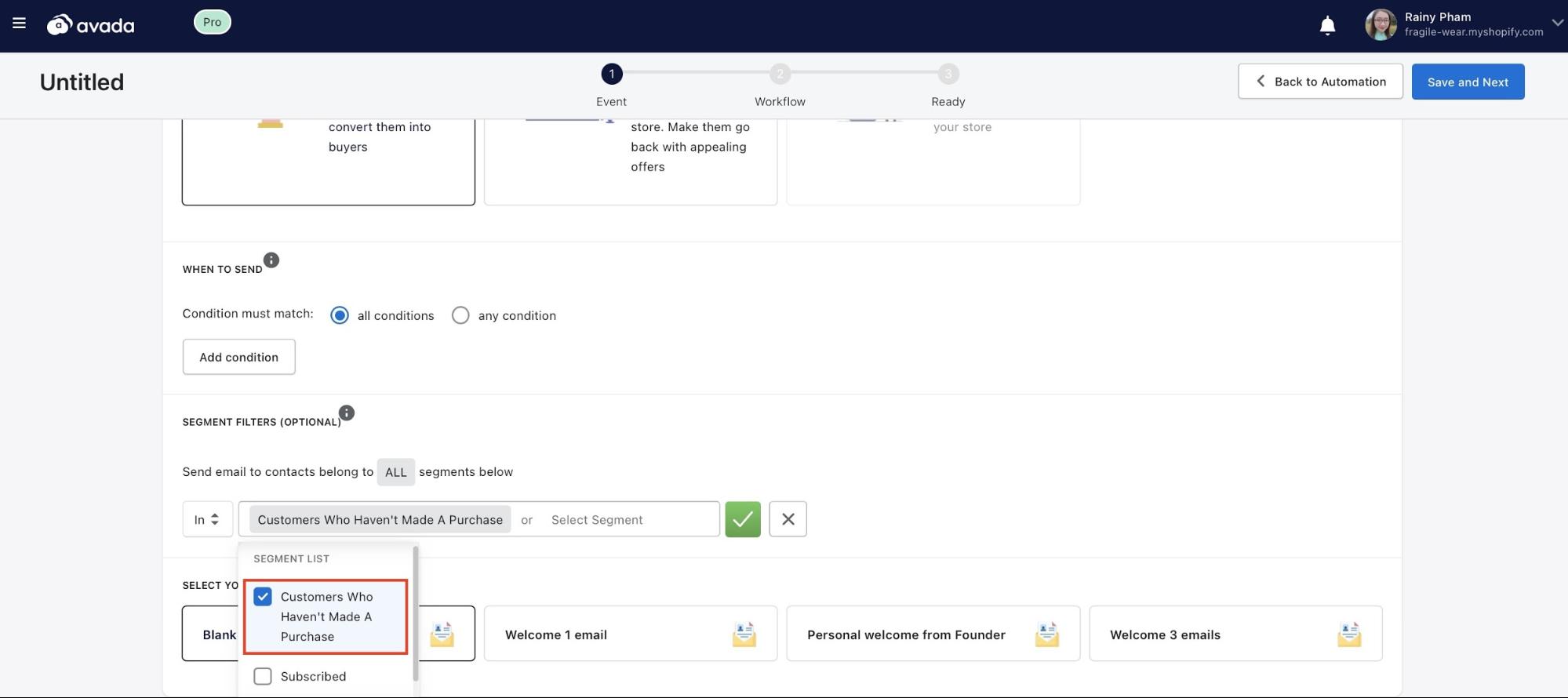Select the Welcome 3 emails template

pyautogui.click(x=1235, y=634)
